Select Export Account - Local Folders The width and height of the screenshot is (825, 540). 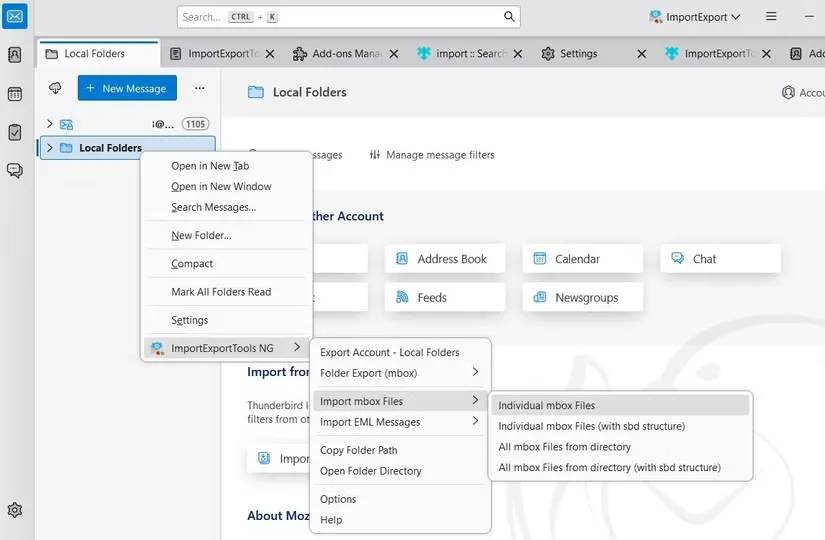click(x=400, y=352)
